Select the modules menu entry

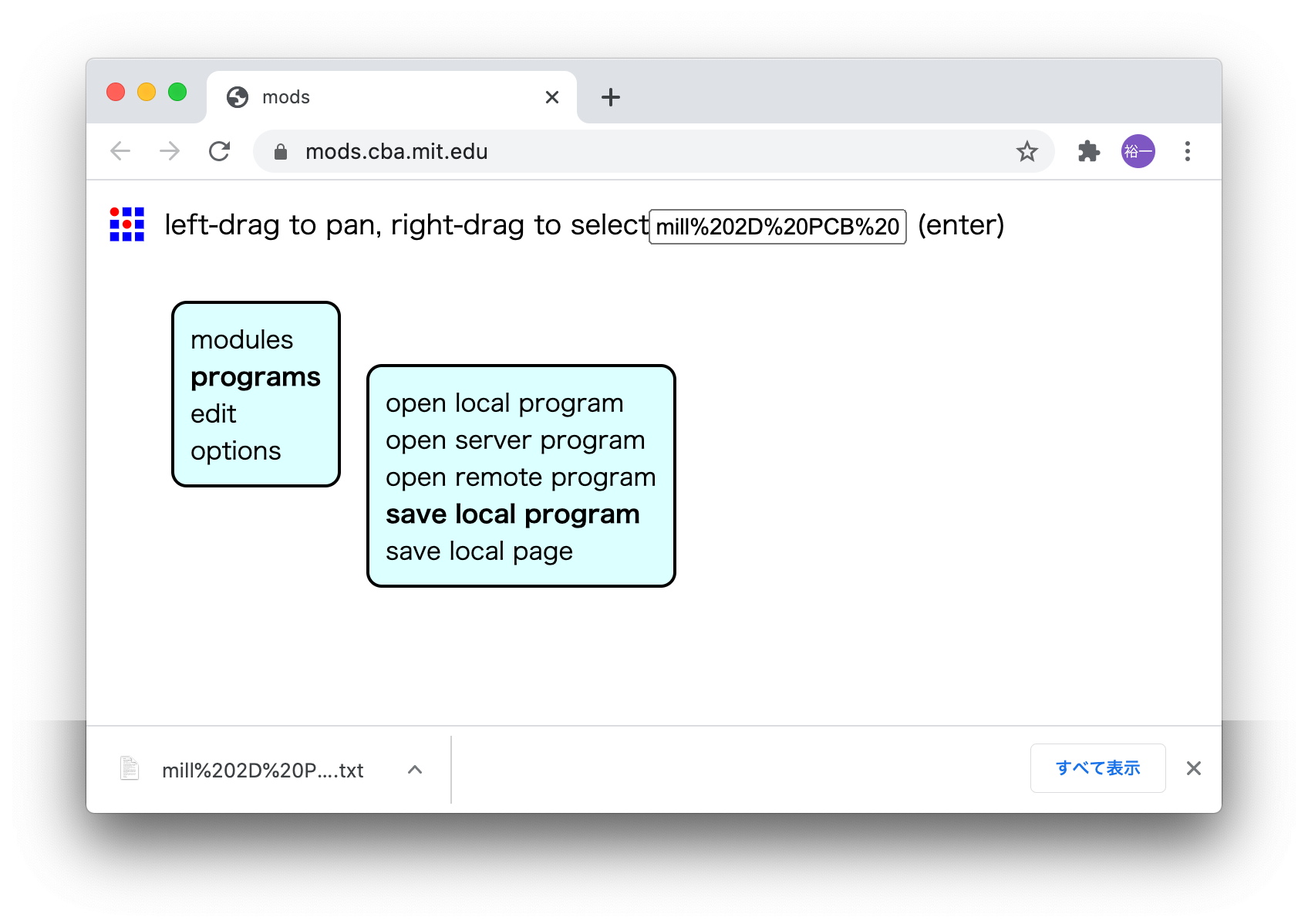point(241,340)
